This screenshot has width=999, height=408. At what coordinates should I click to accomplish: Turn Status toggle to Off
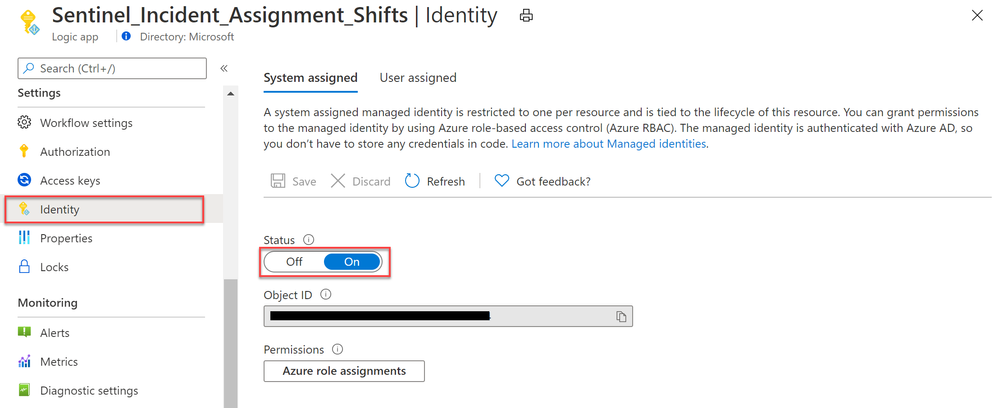click(294, 262)
